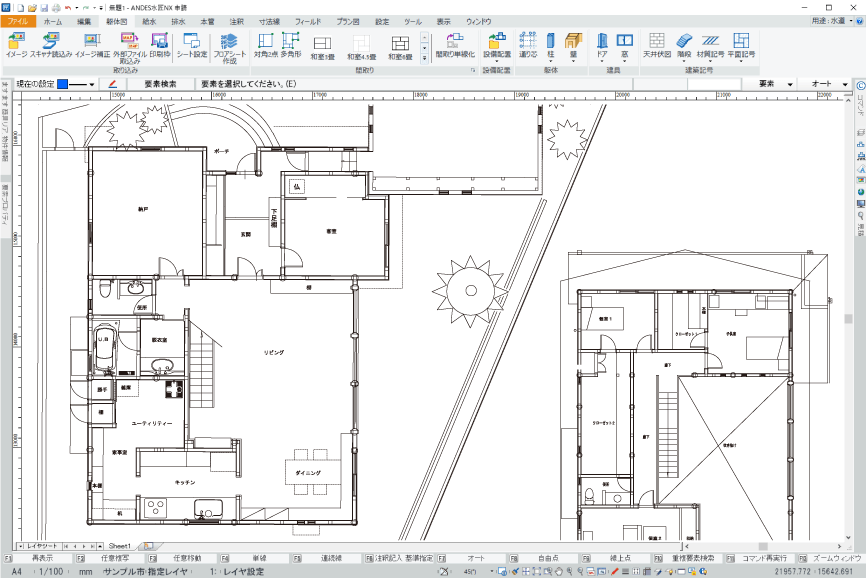Select the 対角2点 room layout tool

pos(266,42)
